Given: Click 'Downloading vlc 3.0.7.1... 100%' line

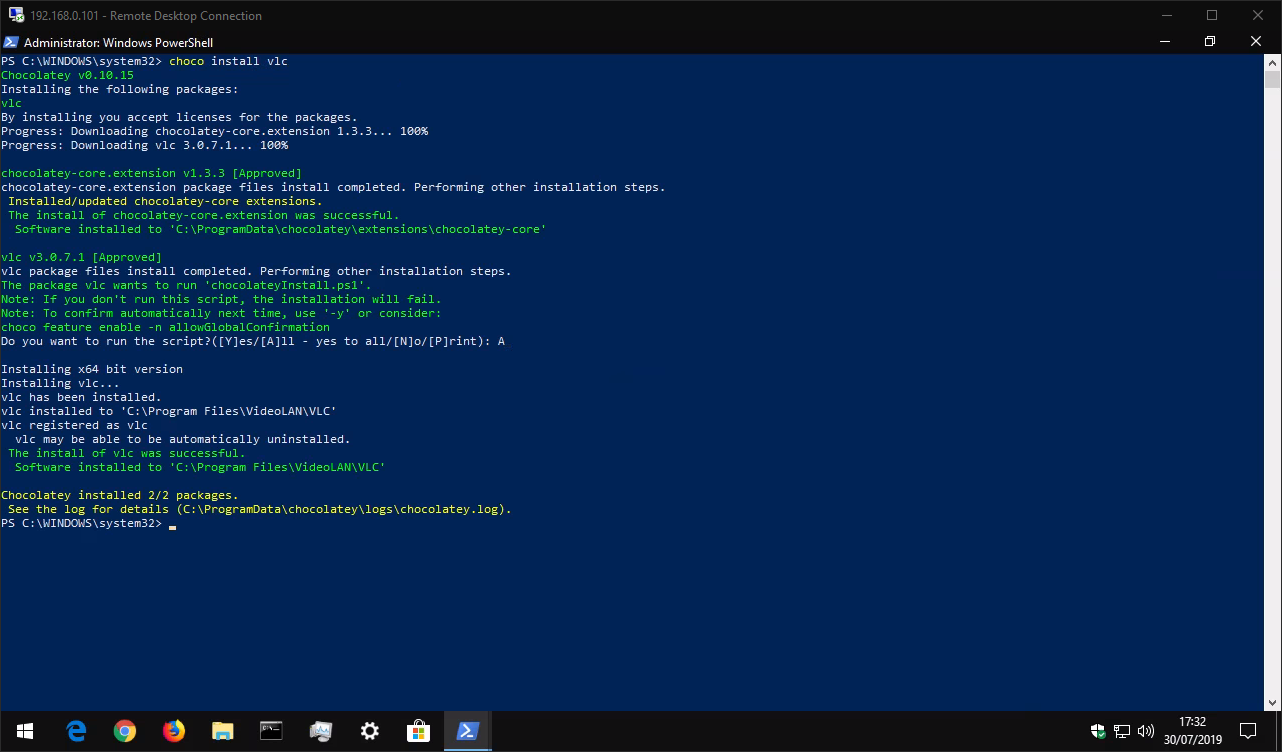Looking at the screenshot, I should point(144,145).
